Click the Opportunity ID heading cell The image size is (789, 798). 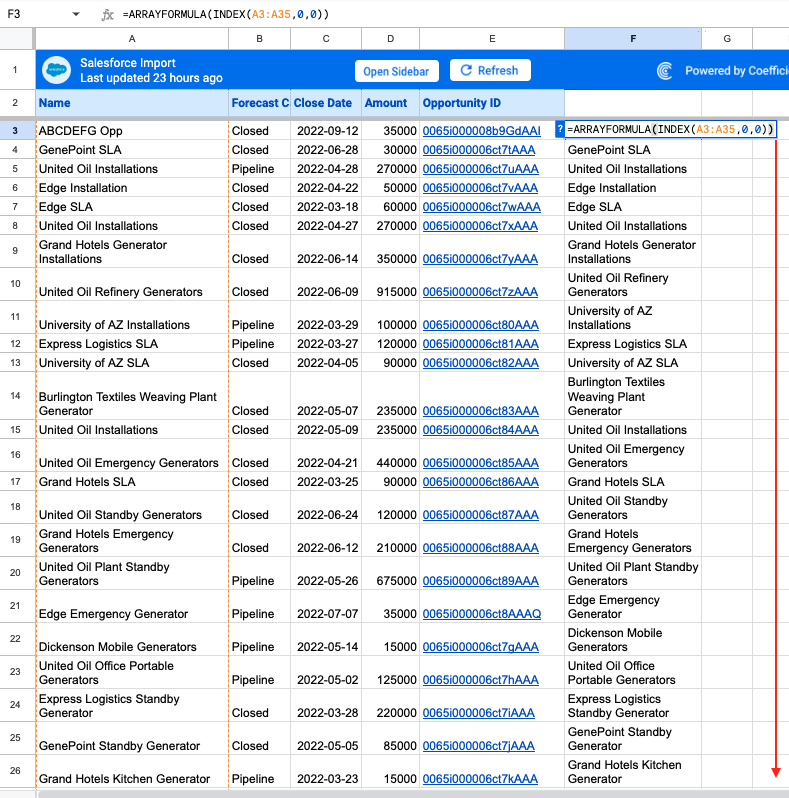point(492,103)
